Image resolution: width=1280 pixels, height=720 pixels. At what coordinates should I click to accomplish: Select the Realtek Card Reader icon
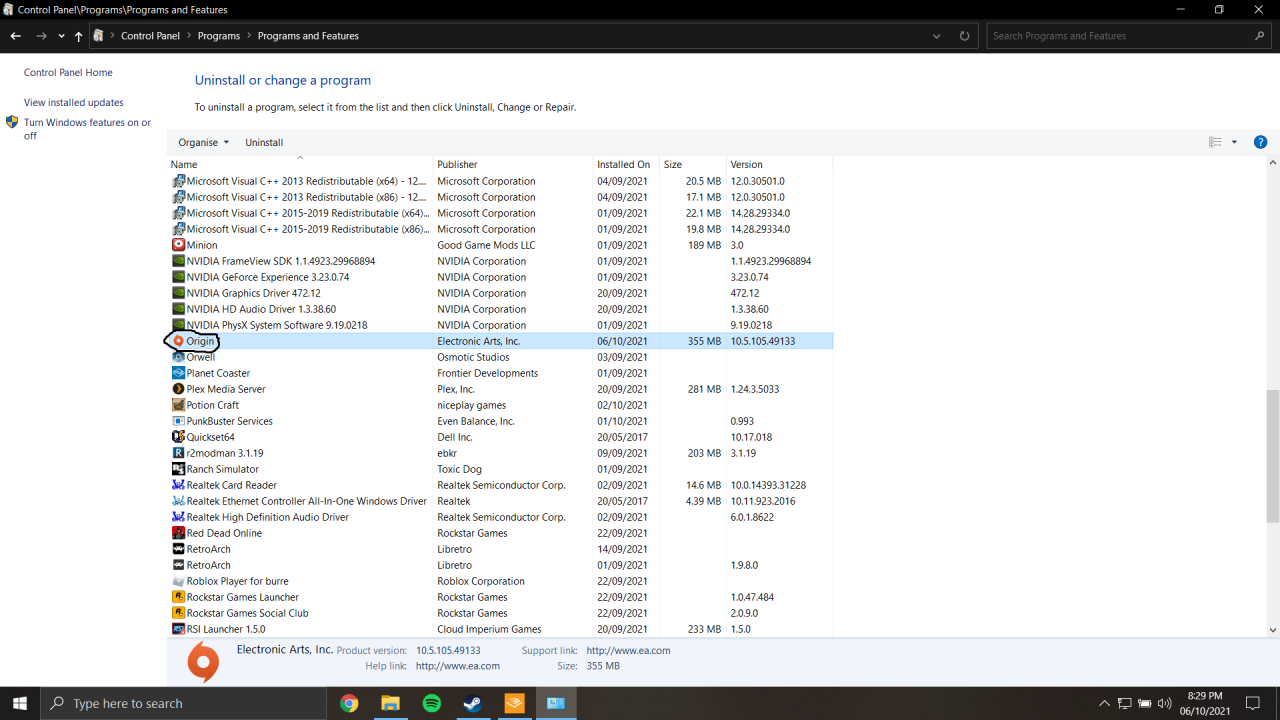178,485
